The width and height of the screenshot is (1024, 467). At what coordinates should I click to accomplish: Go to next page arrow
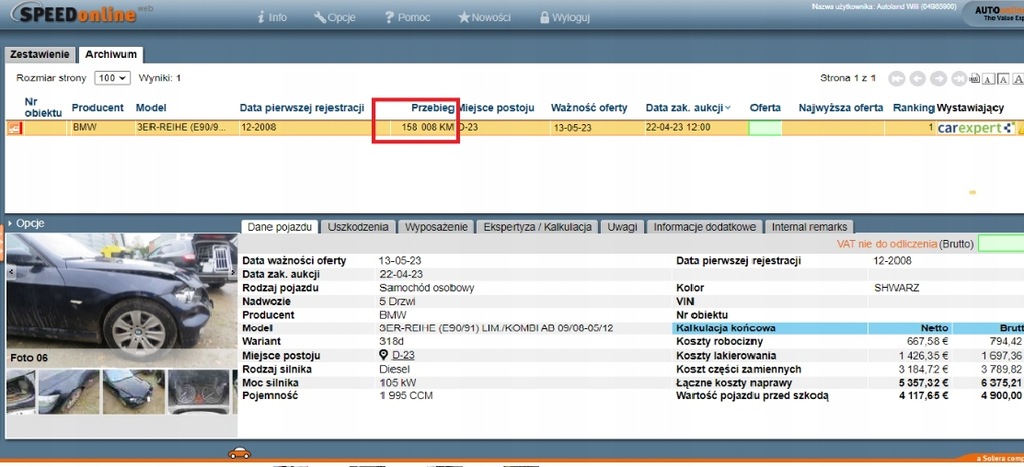[939, 79]
